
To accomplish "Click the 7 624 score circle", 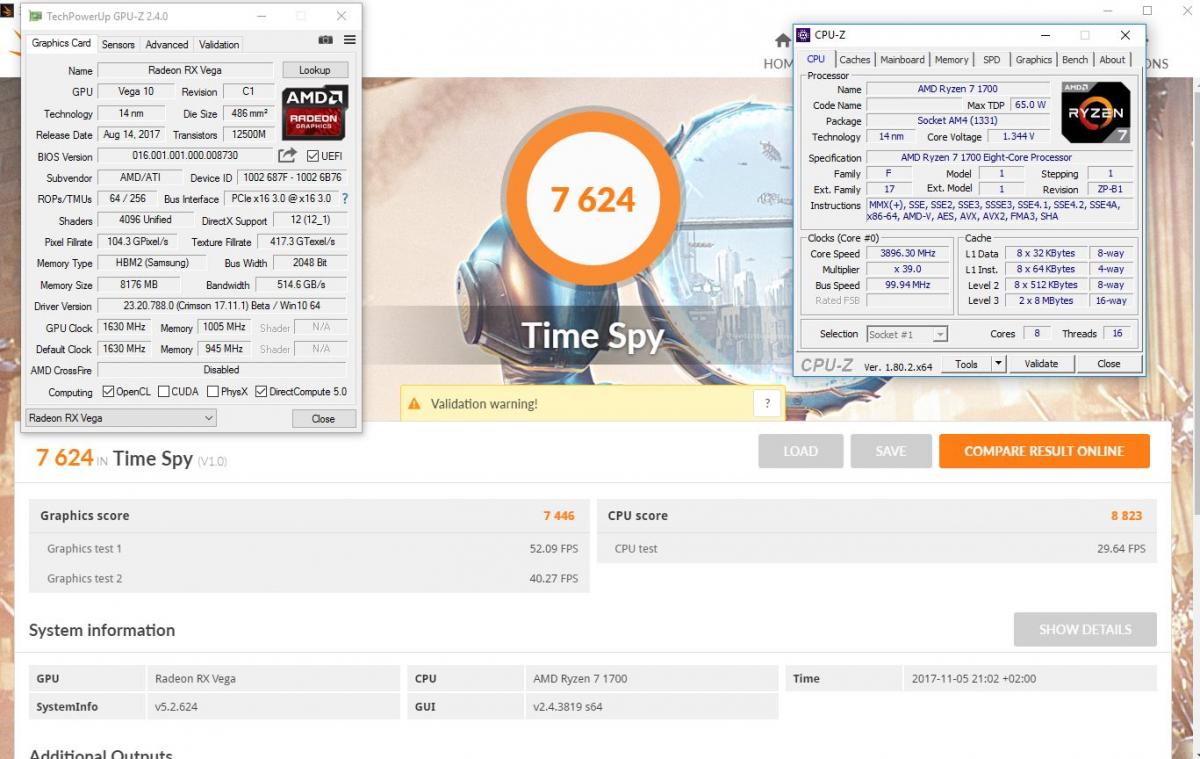I will [593, 198].
